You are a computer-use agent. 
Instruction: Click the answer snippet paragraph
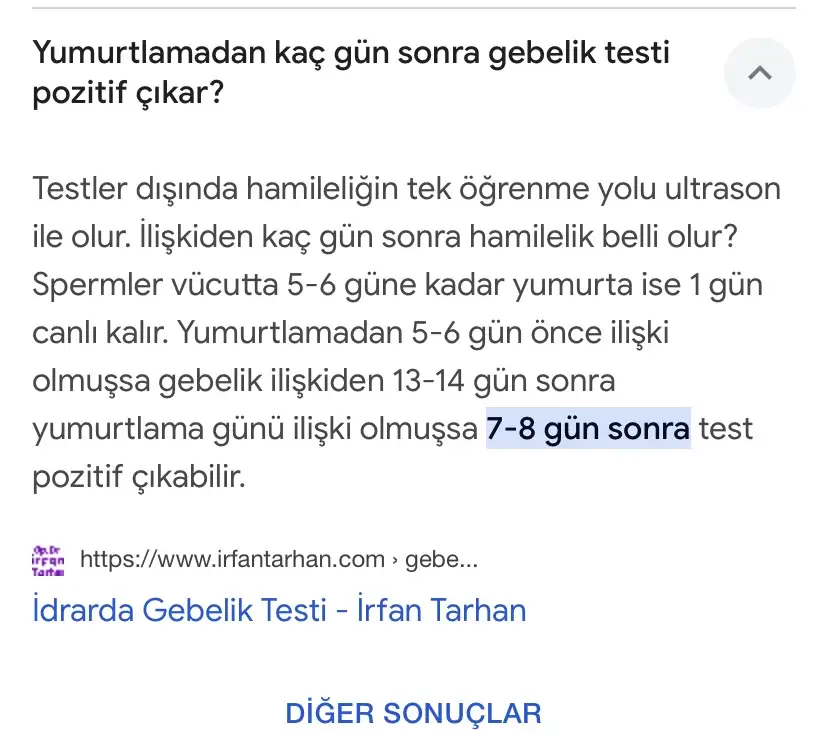point(400,330)
